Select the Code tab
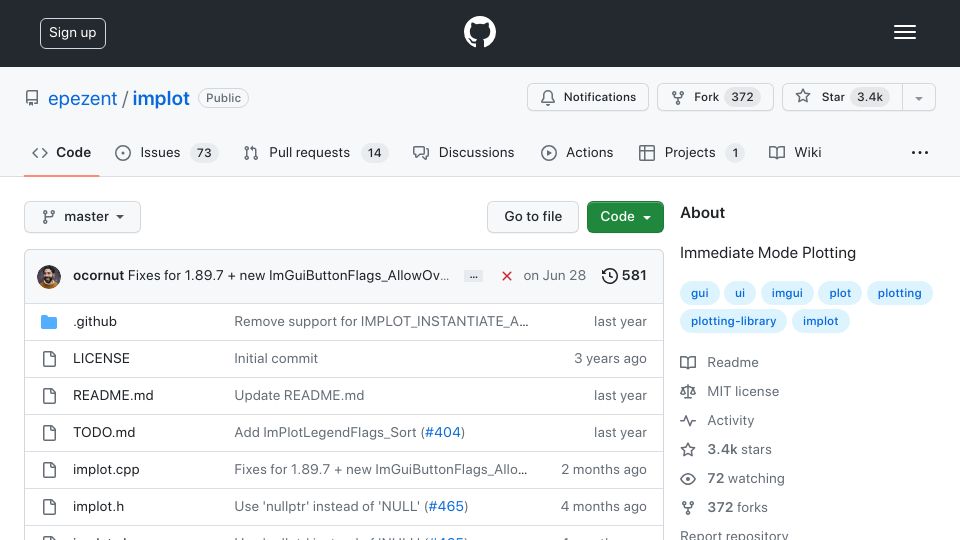960x540 pixels. coord(61,152)
